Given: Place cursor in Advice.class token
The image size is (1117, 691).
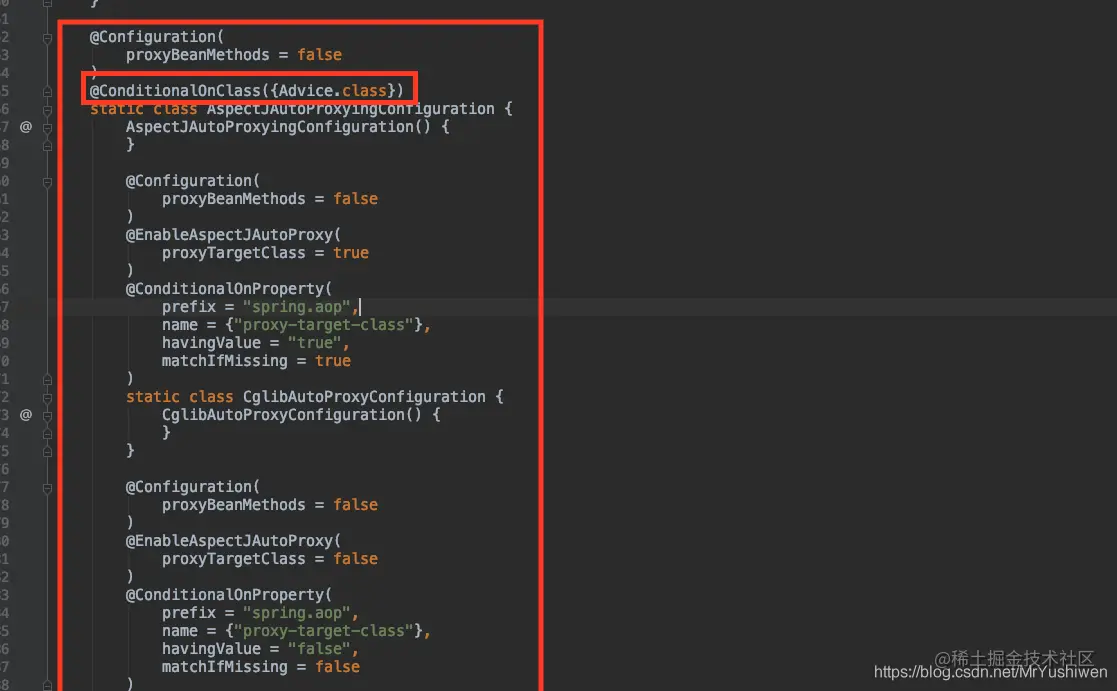Looking at the screenshot, I should pos(333,90).
